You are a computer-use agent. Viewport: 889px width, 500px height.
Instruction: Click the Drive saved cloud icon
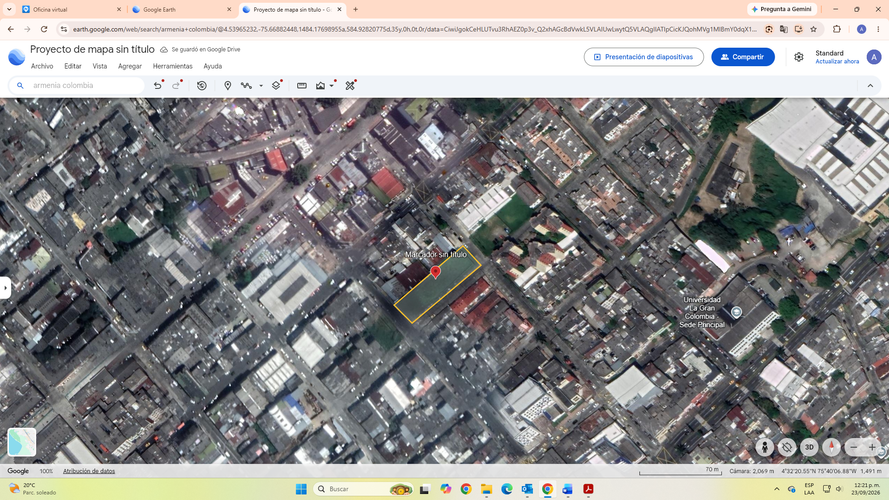click(x=164, y=50)
